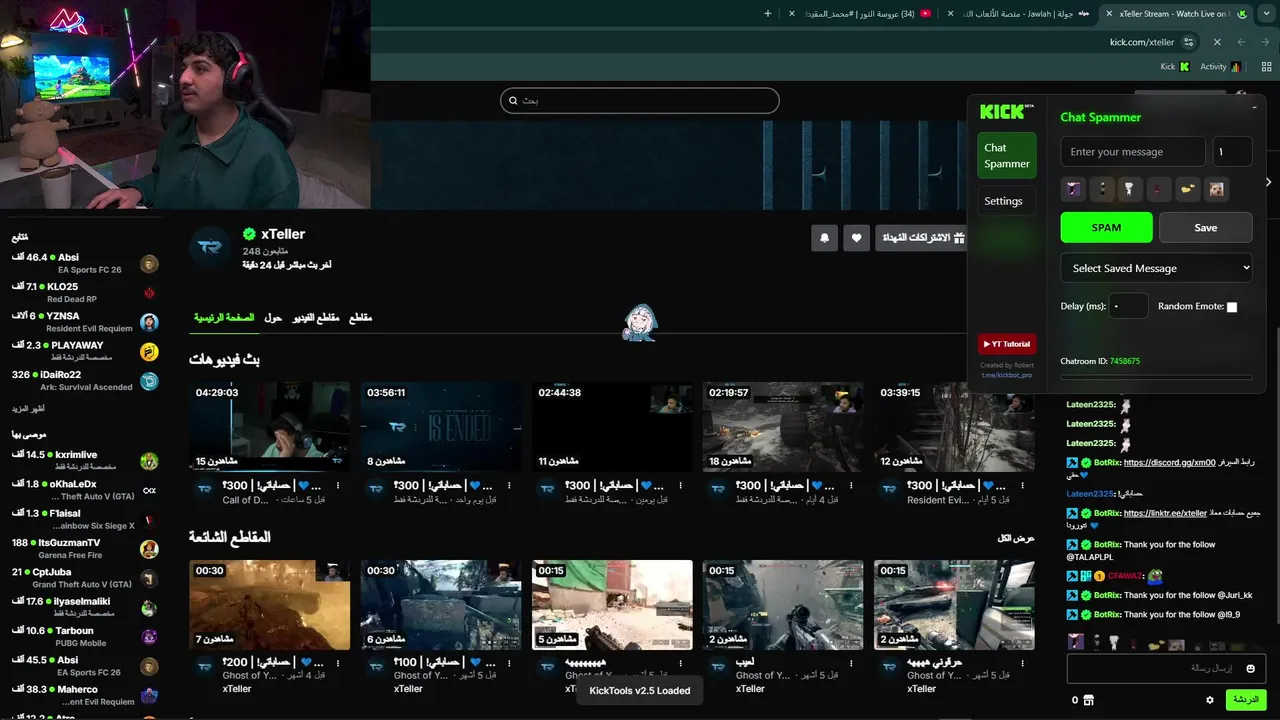Click the chat message input field
Screen dimensions: 1280x720
click(x=1165, y=668)
